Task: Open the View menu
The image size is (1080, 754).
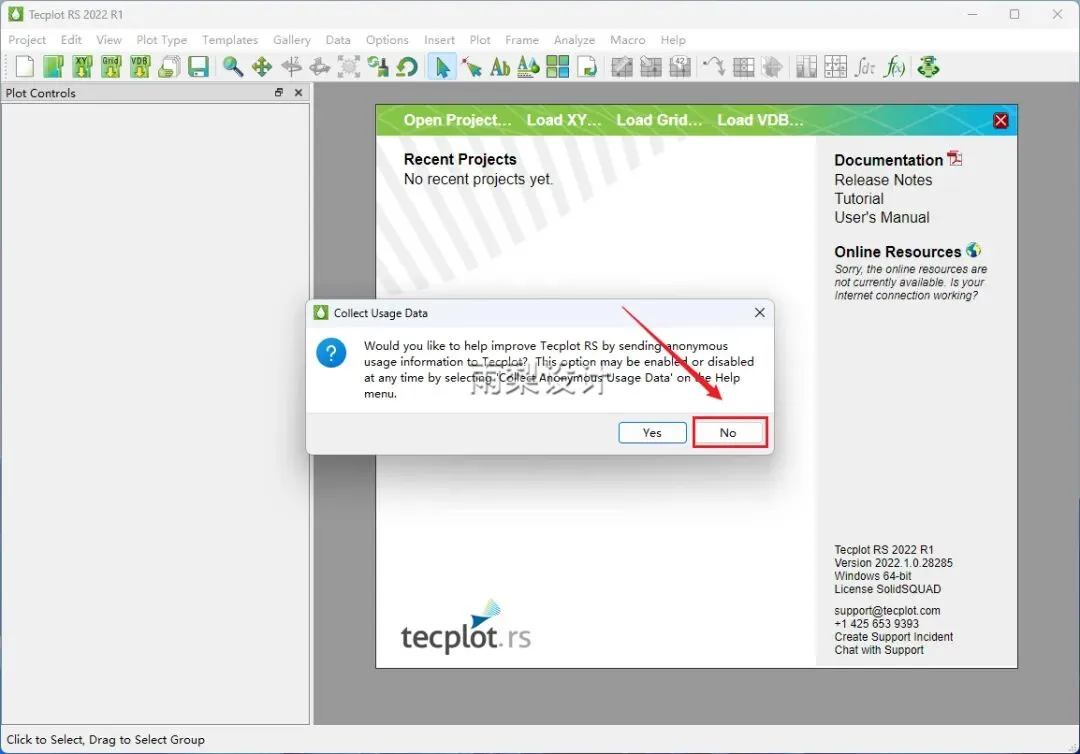Action: 109,40
